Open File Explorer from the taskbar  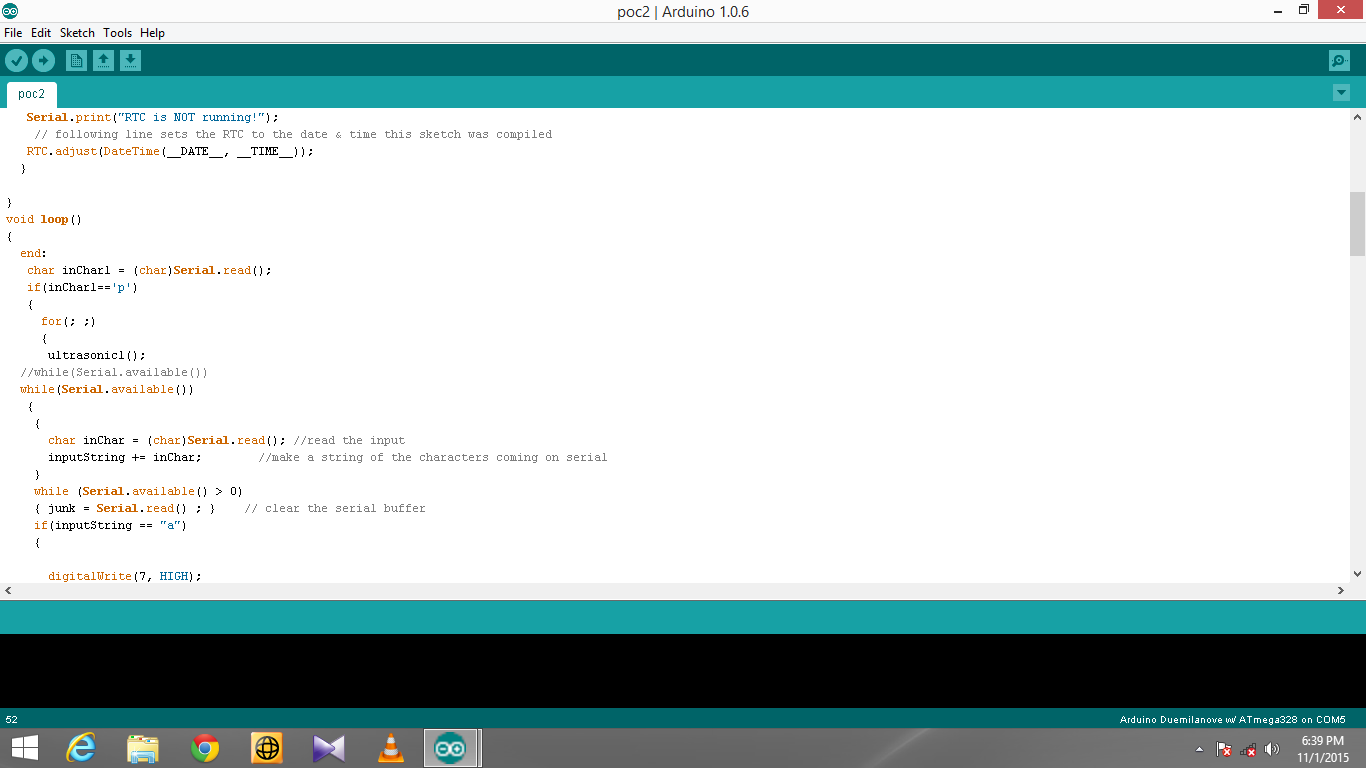143,748
